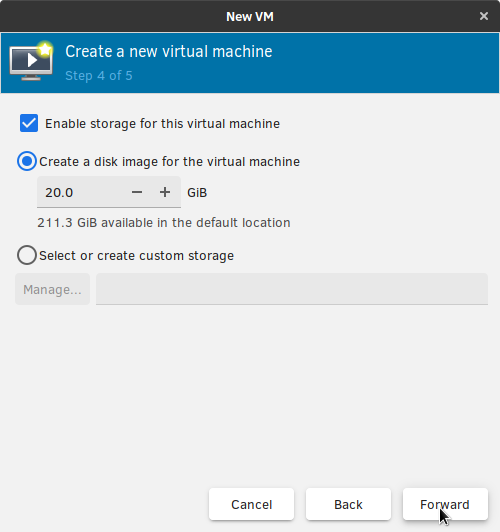Viewport: 500px width, 532px height.
Task: Click the 20.0 disk size field
Action: [80, 192]
